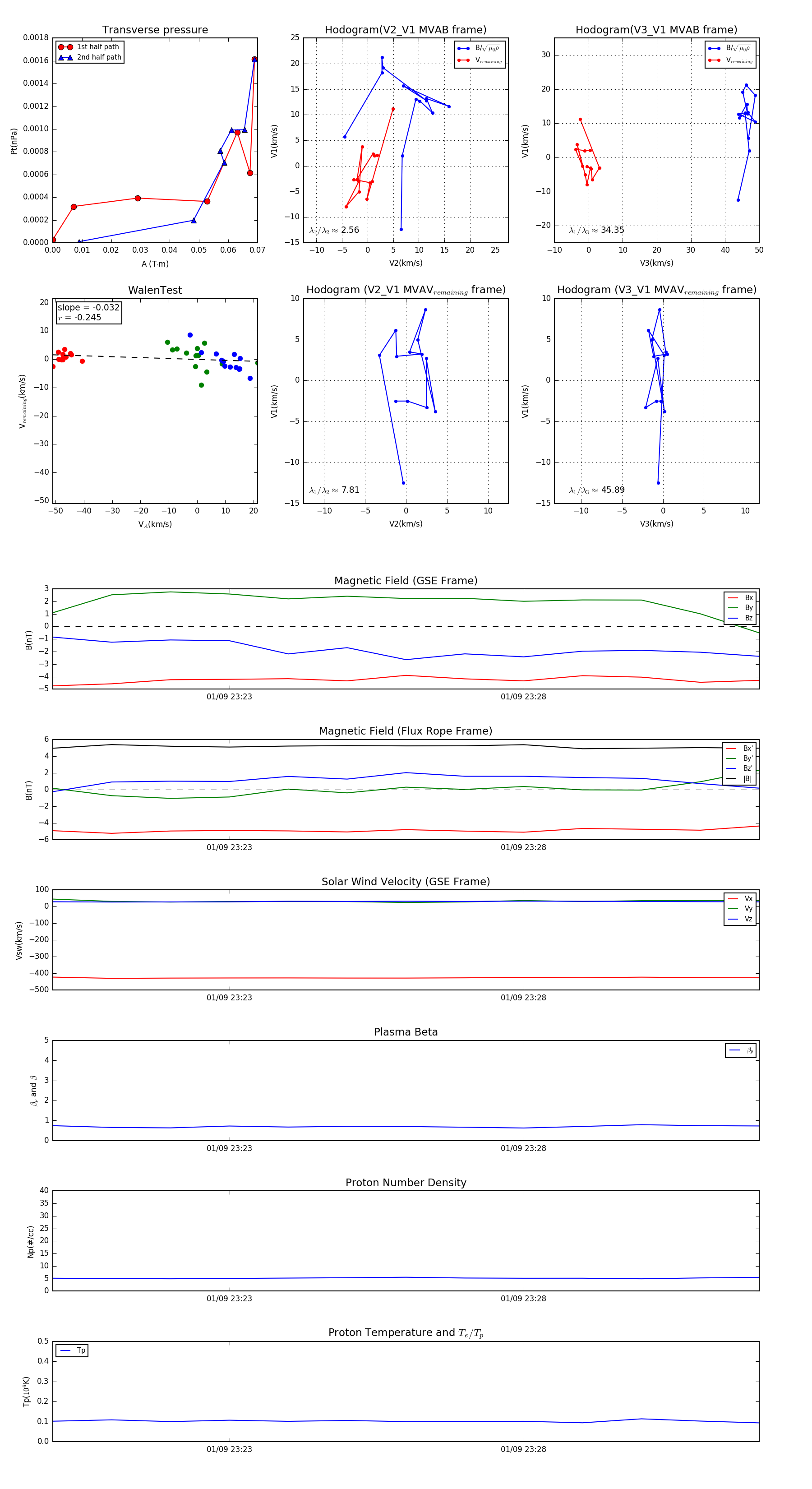Screen dimensions: 812x1489
Task: Click the 'Np(#/cc)' y-axis label
Action: (x=31, y=1242)
